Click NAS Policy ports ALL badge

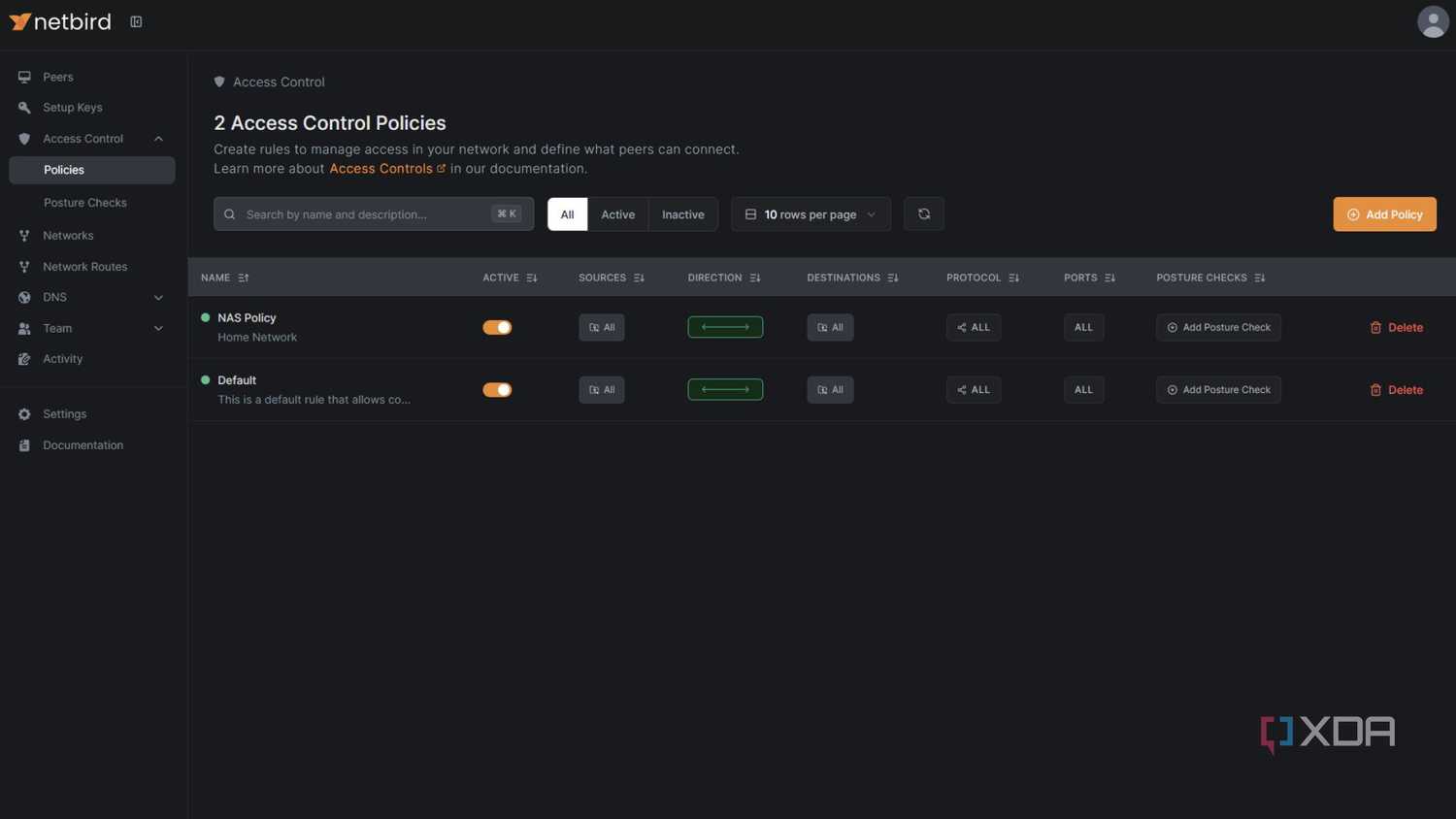pos(1083,328)
